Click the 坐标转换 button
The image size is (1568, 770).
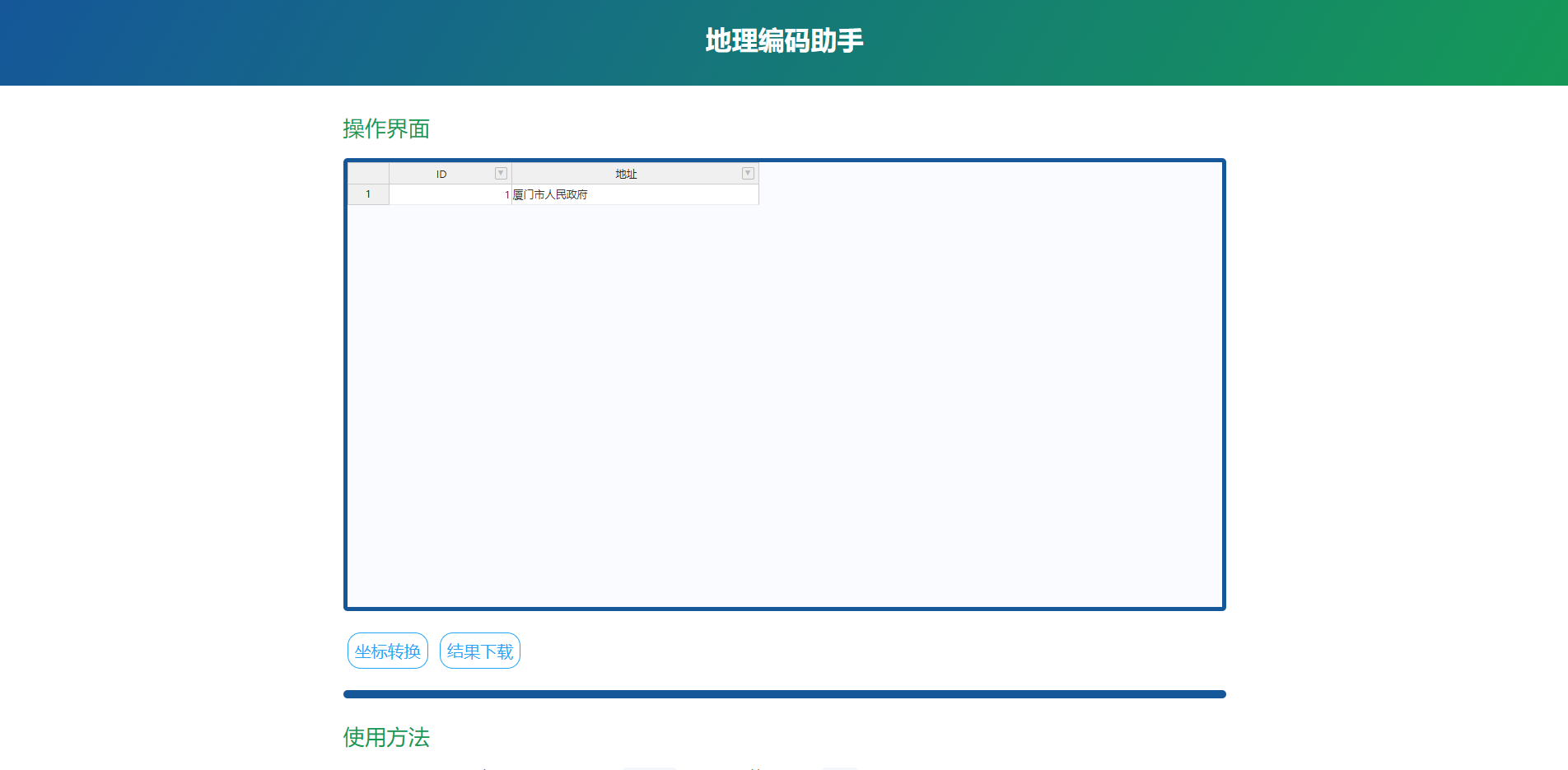pyautogui.click(x=388, y=651)
